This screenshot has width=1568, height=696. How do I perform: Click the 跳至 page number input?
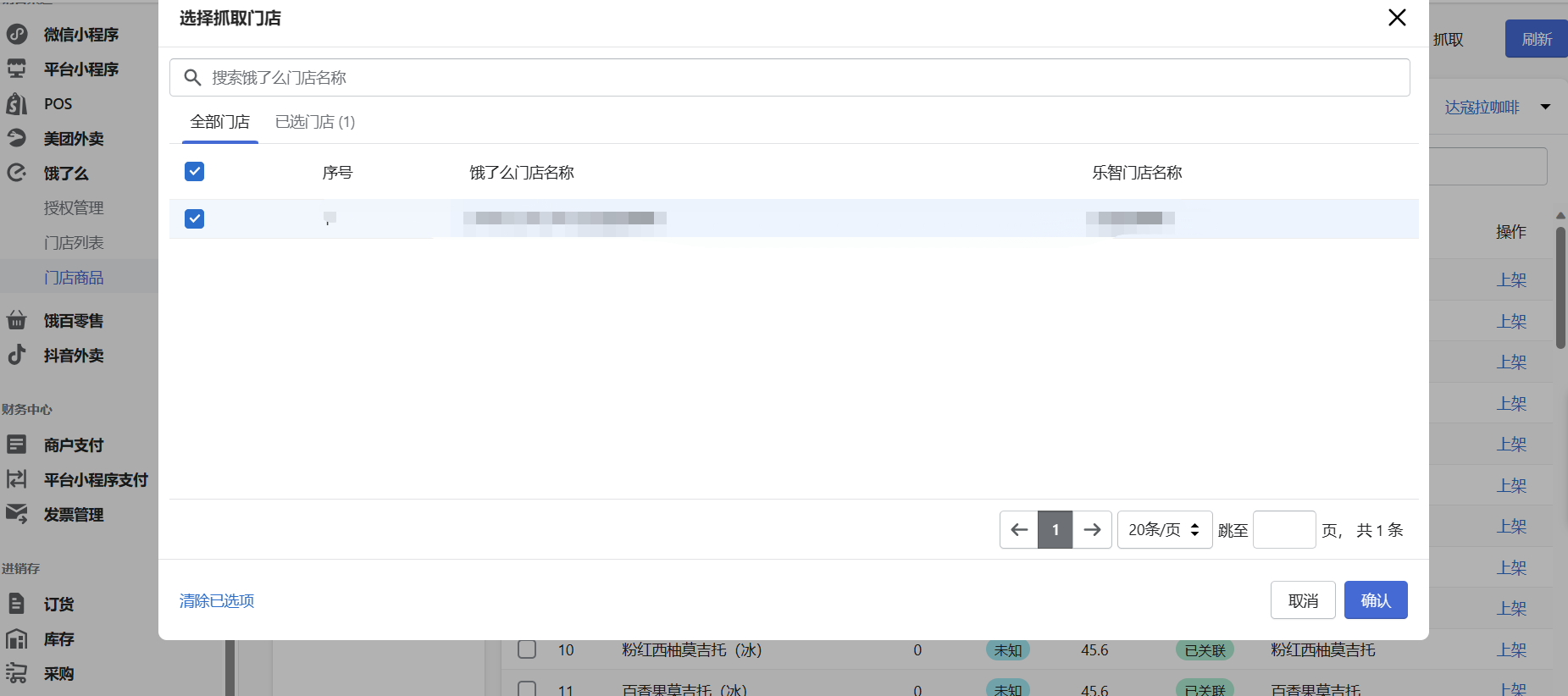pyautogui.click(x=1284, y=530)
